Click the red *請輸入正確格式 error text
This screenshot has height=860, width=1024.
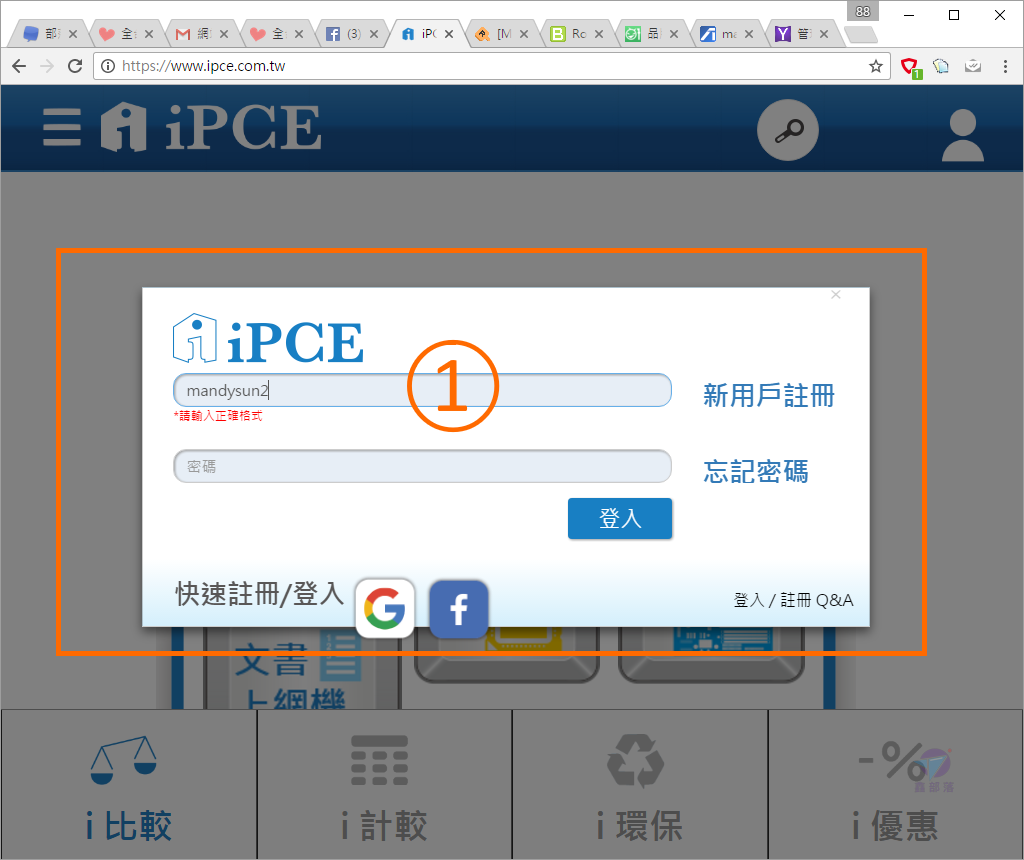(x=218, y=416)
